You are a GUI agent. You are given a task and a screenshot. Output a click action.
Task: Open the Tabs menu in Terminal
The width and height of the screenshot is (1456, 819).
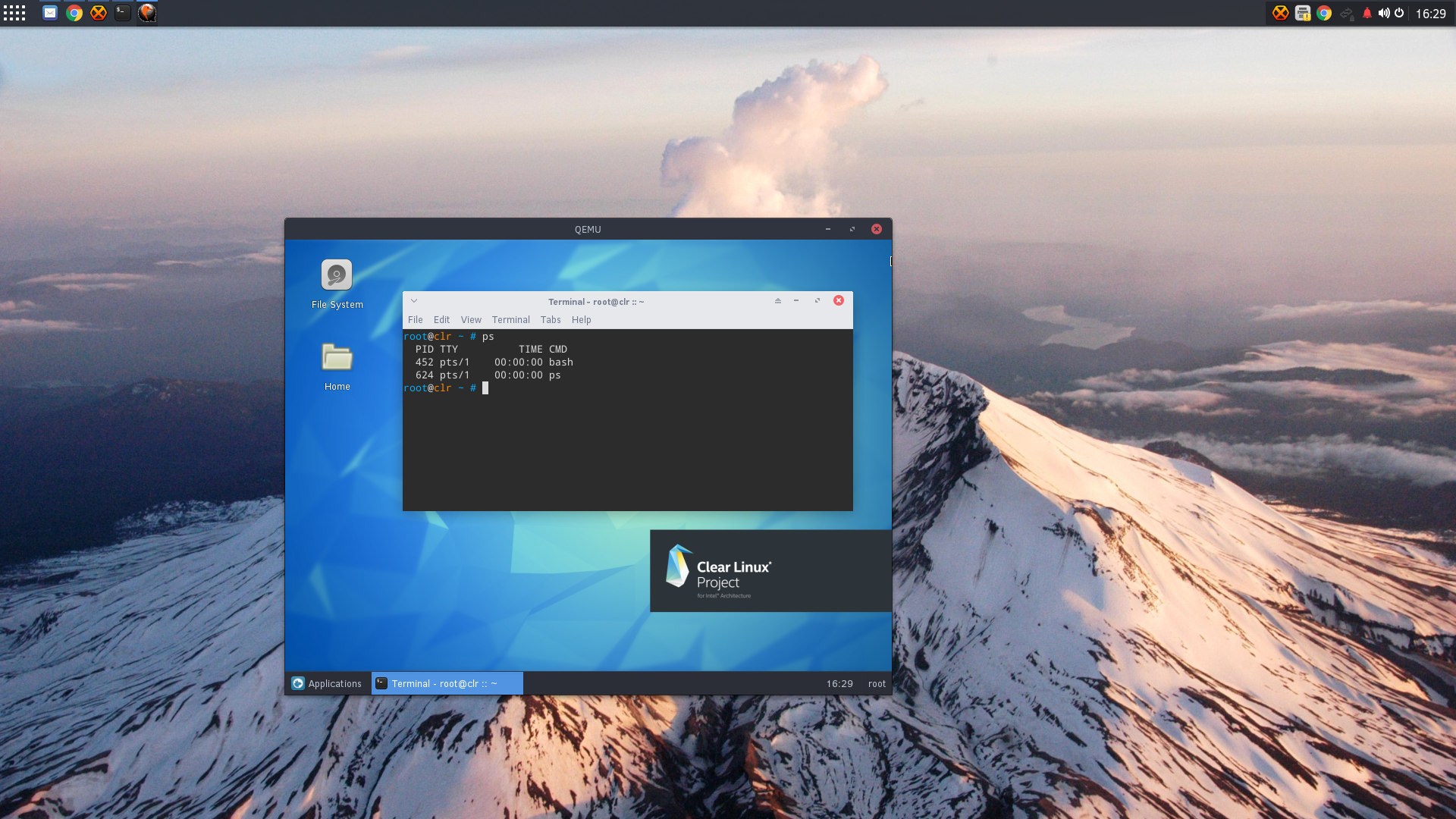pos(551,320)
